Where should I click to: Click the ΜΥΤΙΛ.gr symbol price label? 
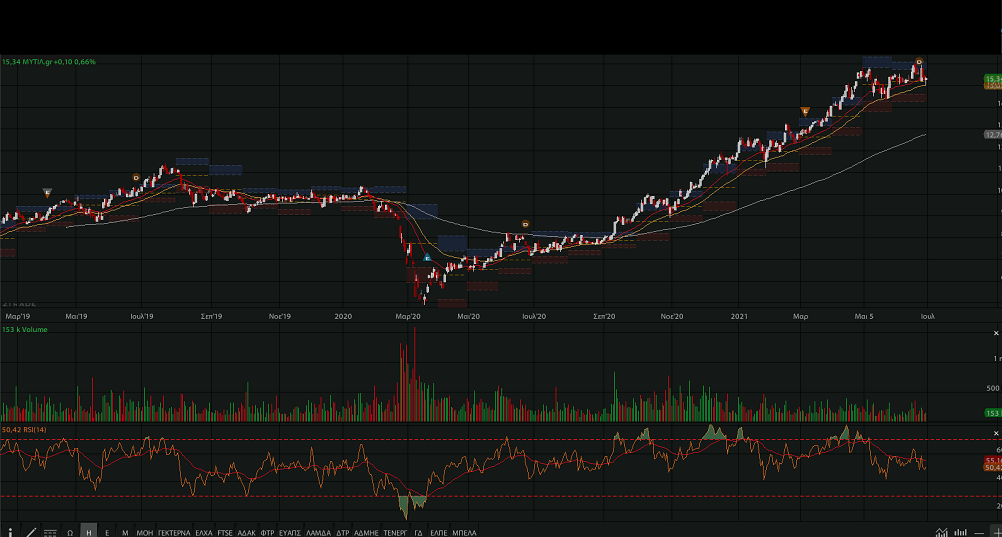[49, 62]
